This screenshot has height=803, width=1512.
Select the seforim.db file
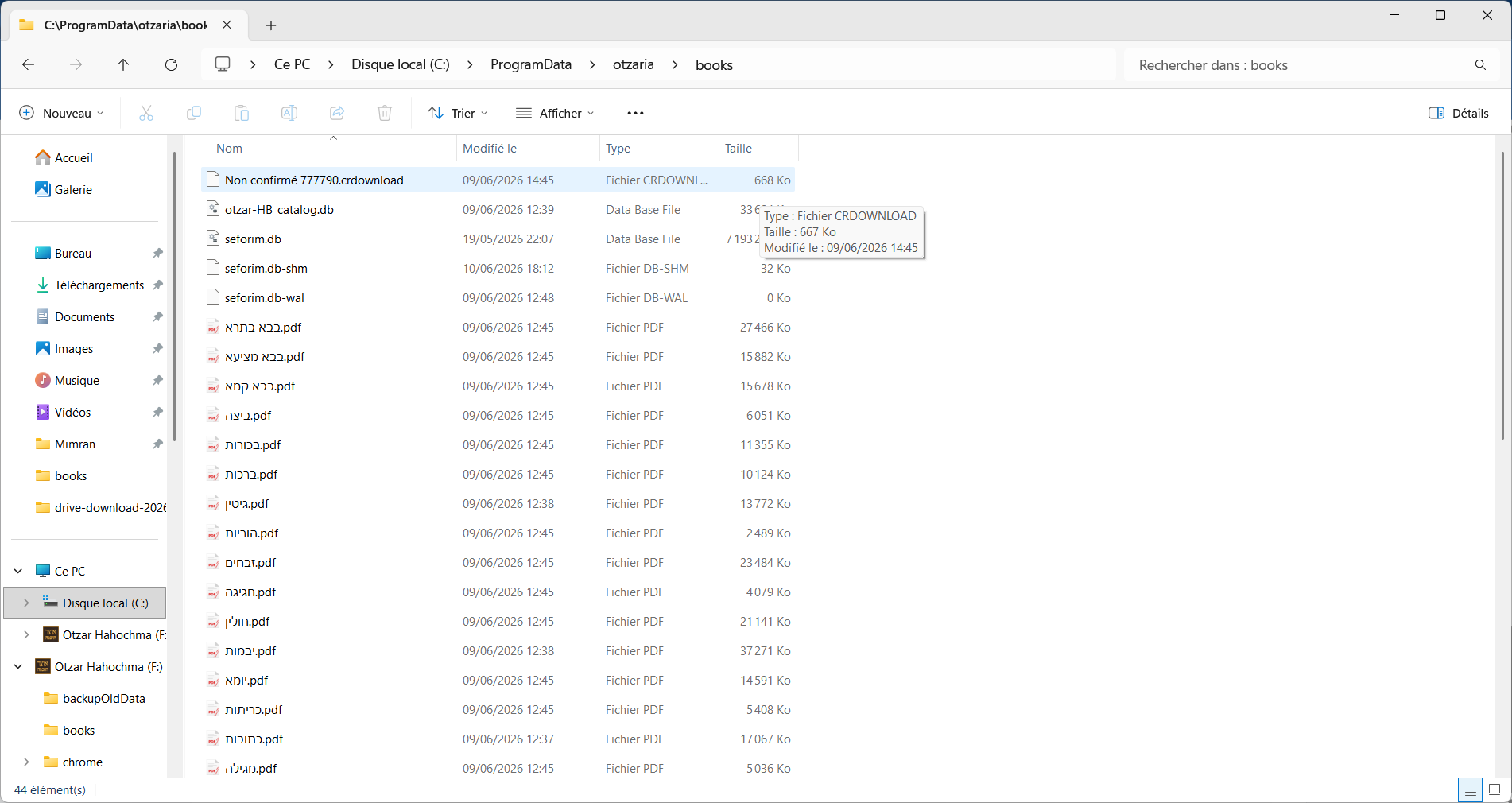498,239
